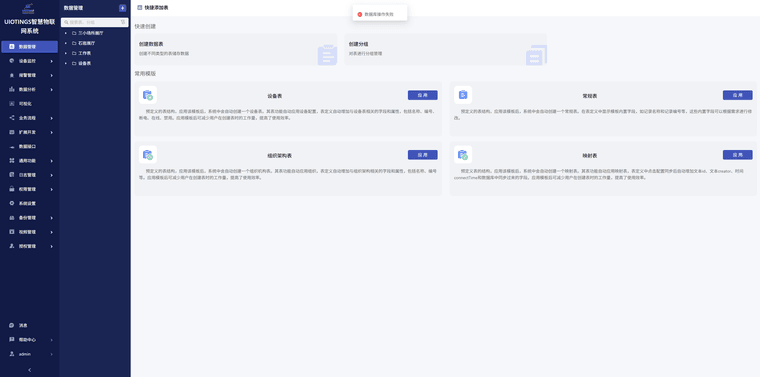Click the 帮助中心 icon
Viewport: 760px width, 377px height.
click(x=12, y=340)
